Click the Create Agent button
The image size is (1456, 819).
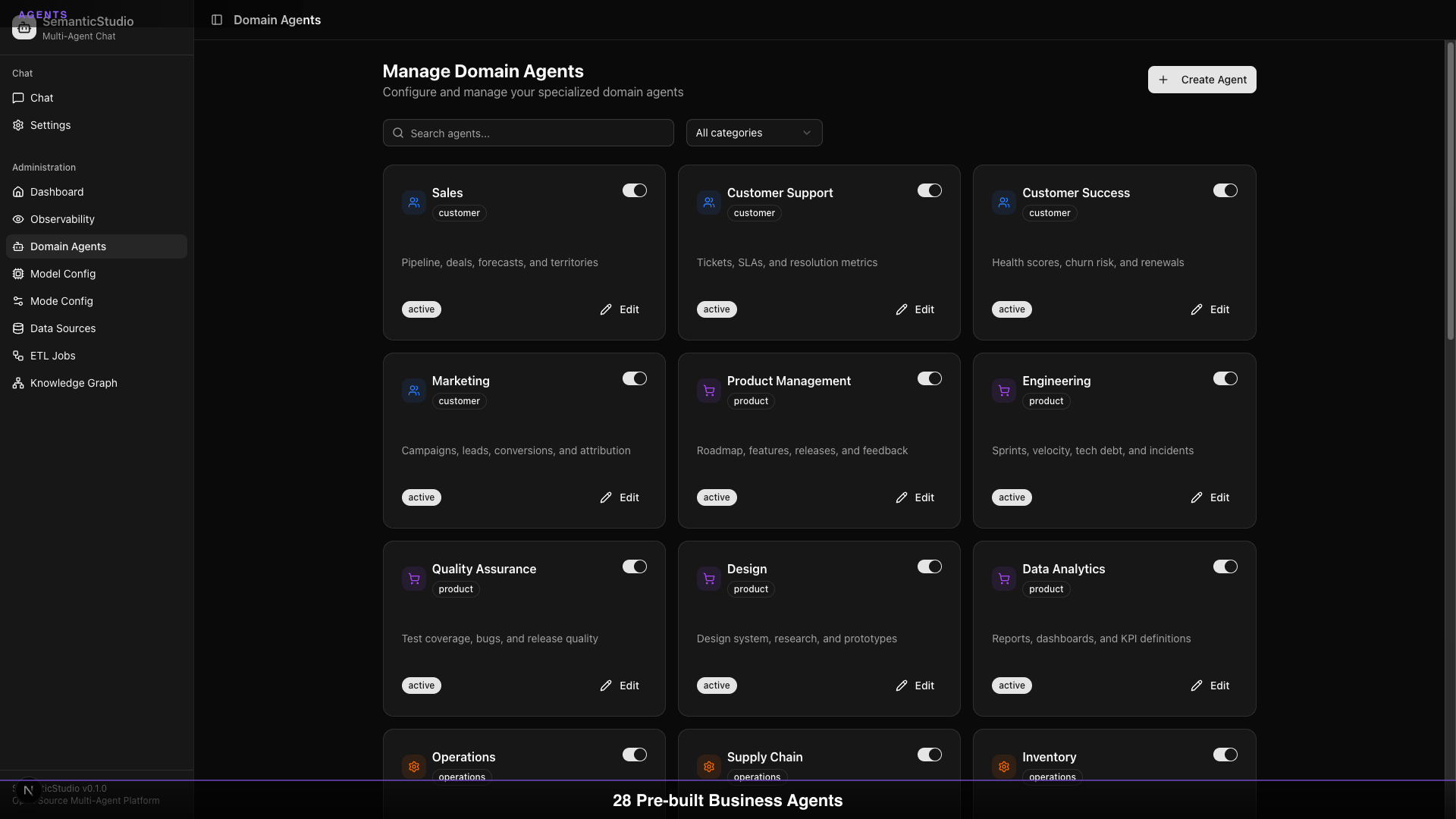click(1202, 80)
